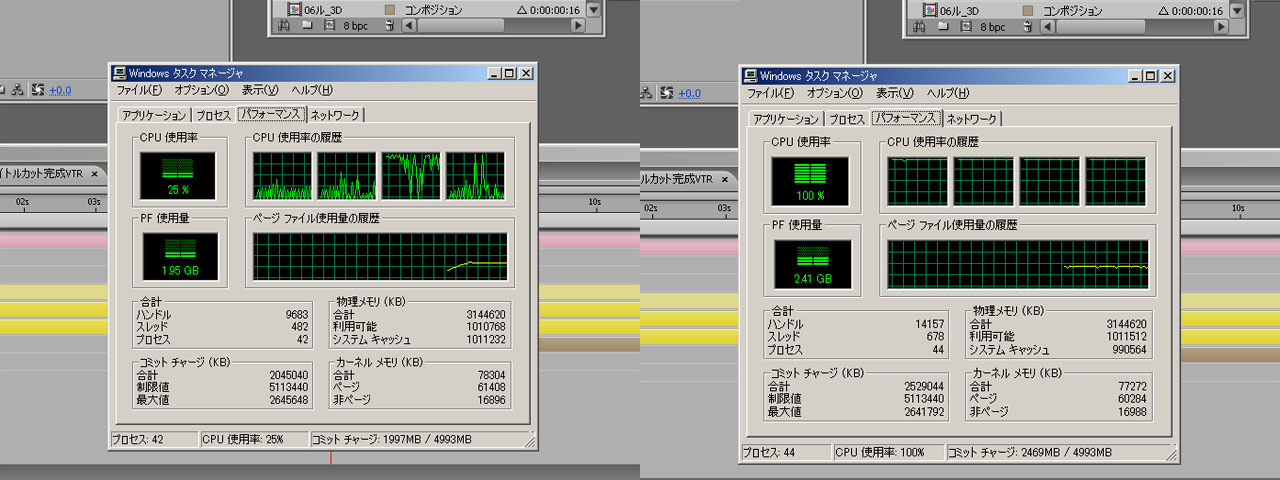1280x480 pixels.
Task: Click status bar commit charge 2469MB / 4993MB
Action: coord(1030,452)
